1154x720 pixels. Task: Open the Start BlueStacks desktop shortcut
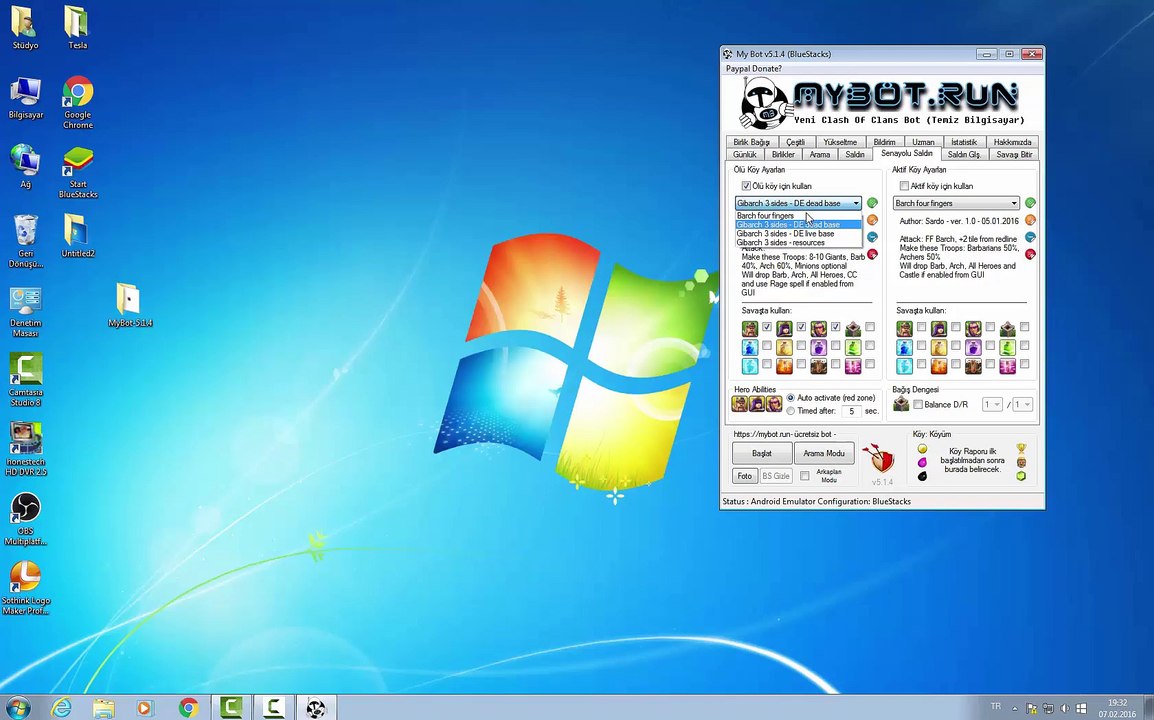(x=78, y=173)
